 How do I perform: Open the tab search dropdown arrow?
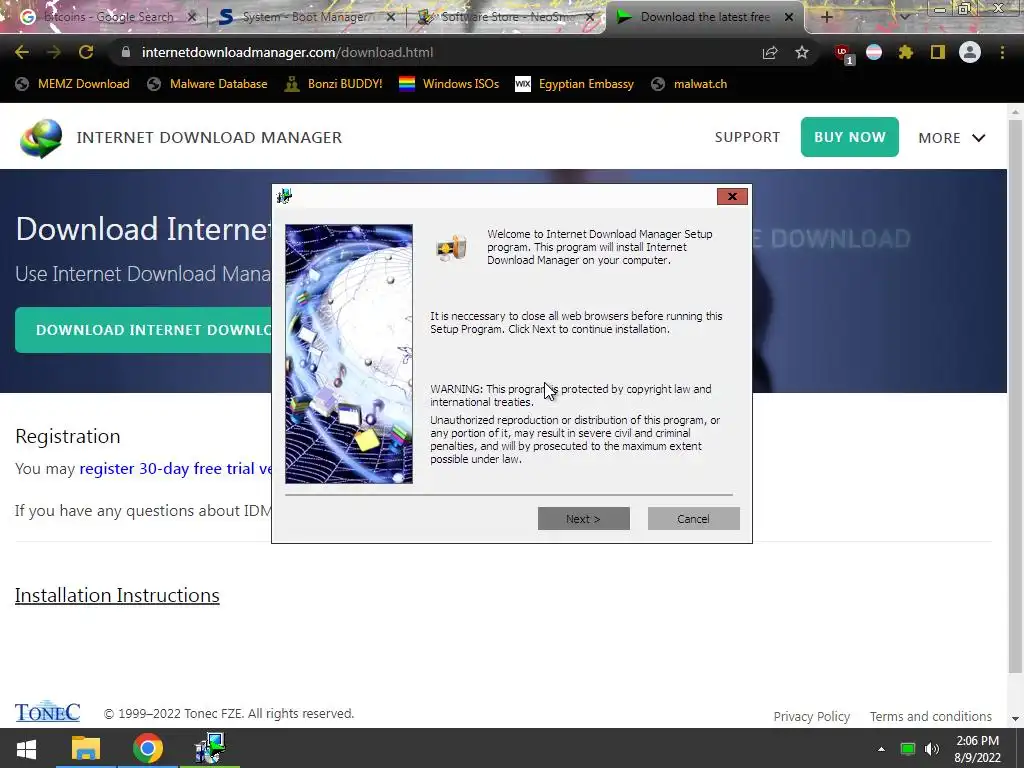pos(904,16)
